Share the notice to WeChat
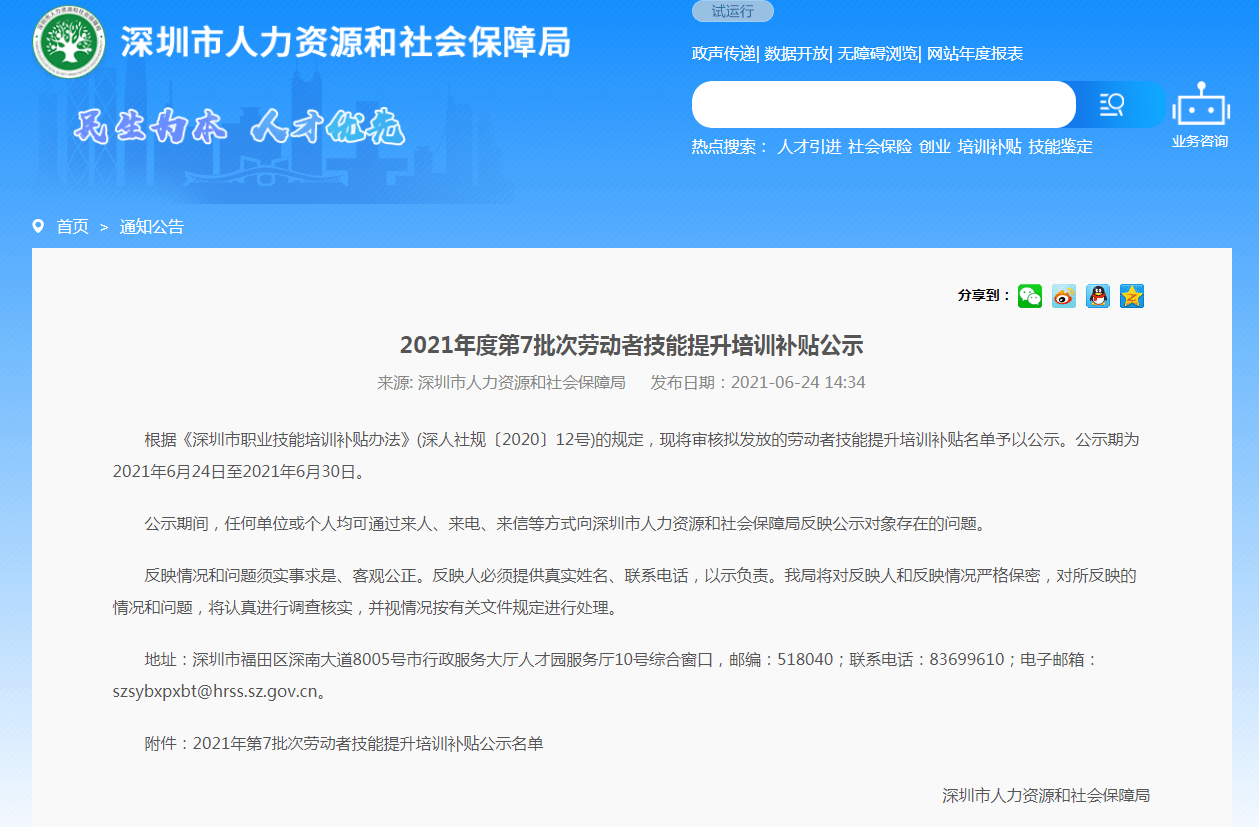The height and width of the screenshot is (827, 1259). pyautogui.click(x=1029, y=296)
